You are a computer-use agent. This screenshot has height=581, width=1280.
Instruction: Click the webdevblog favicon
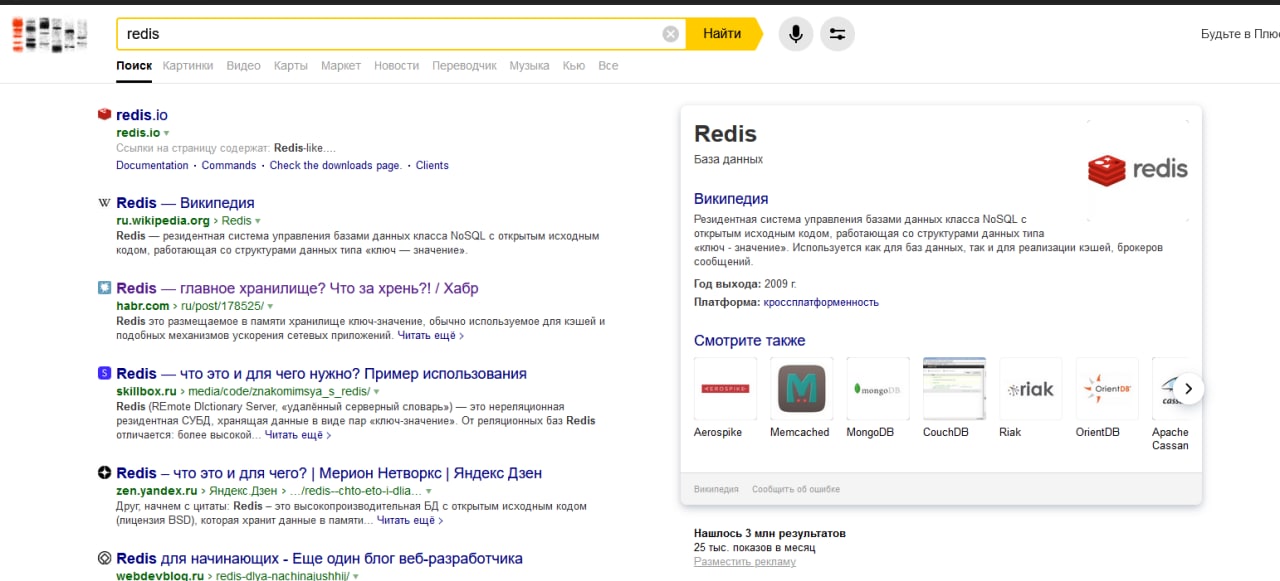104,558
